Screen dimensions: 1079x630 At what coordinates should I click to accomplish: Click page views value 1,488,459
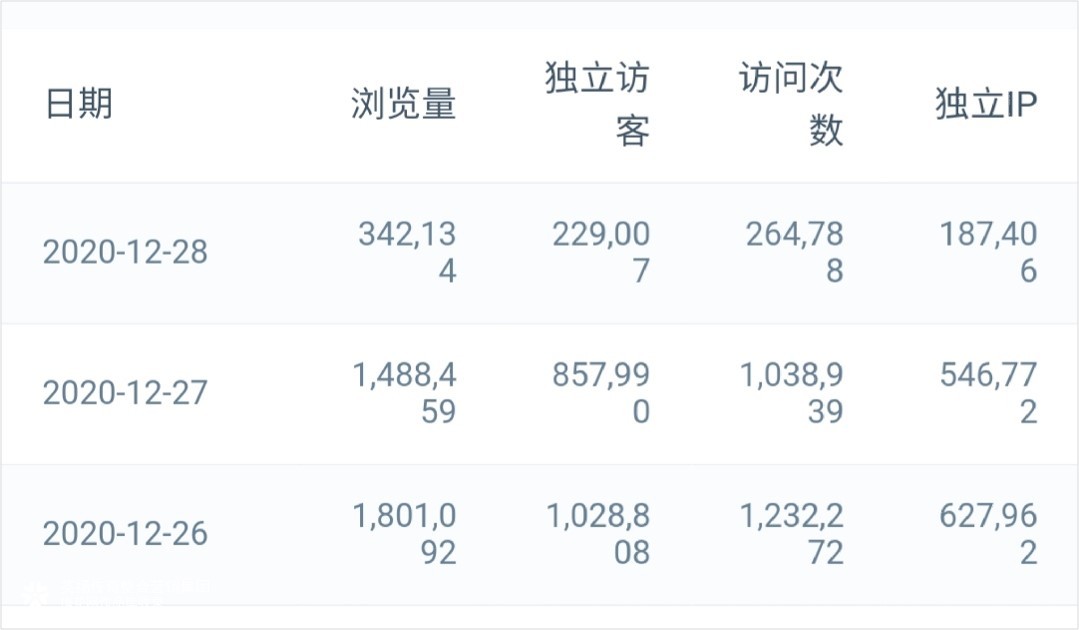(405, 394)
